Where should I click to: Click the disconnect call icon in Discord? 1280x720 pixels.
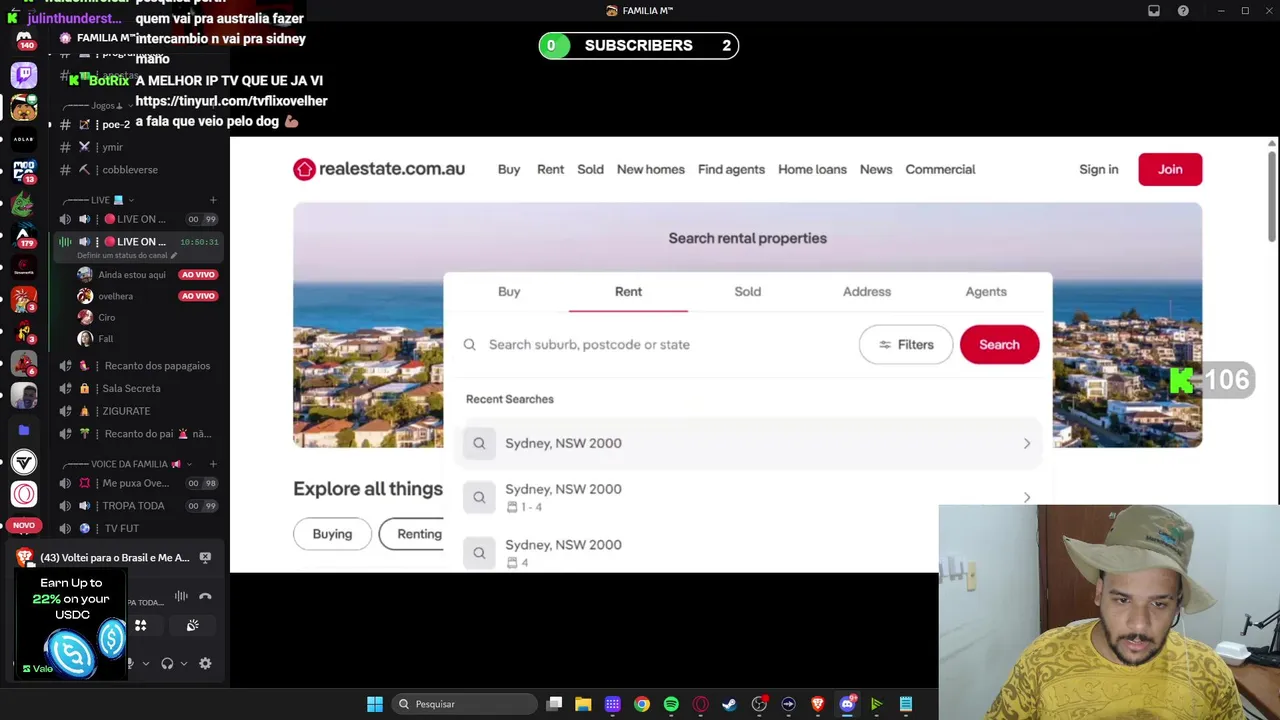205,597
